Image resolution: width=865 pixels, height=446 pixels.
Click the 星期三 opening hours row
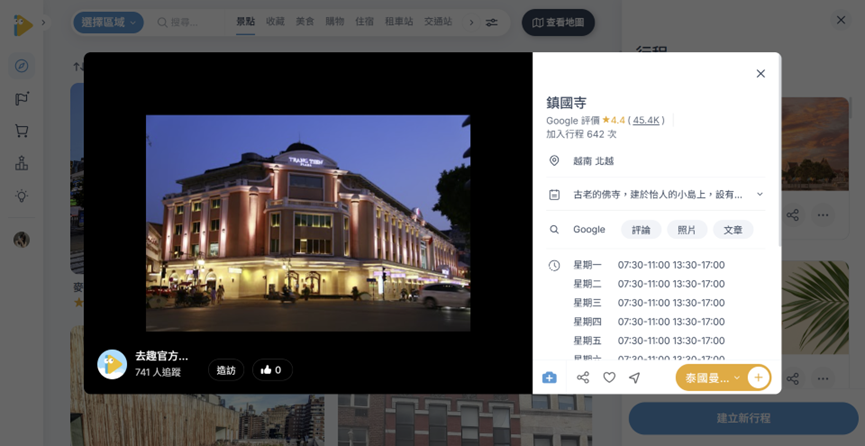tap(649, 302)
